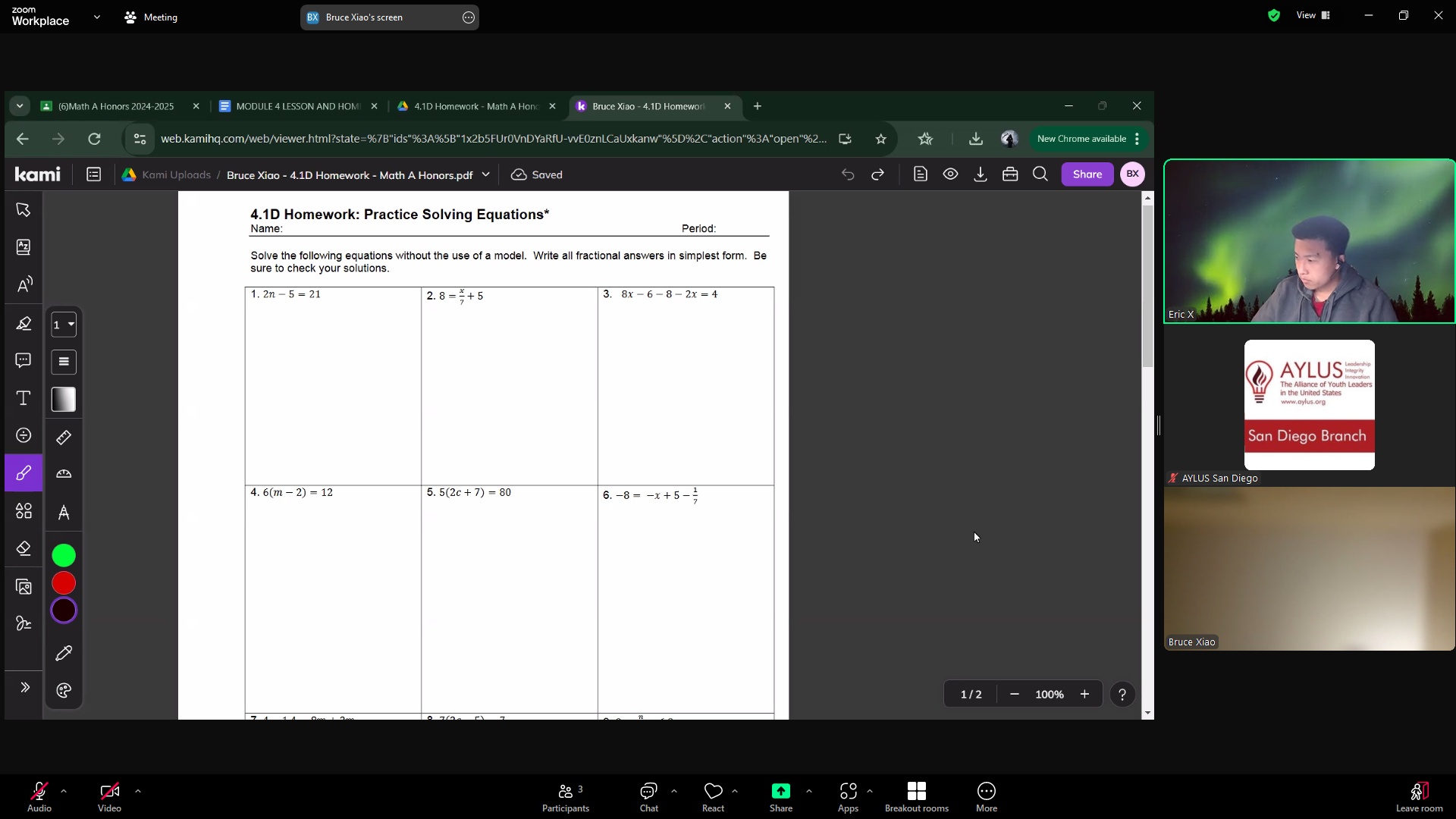The height and width of the screenshot is (819, 1456).
Task: Select the Kami comment tool
Action: (24, 360)
